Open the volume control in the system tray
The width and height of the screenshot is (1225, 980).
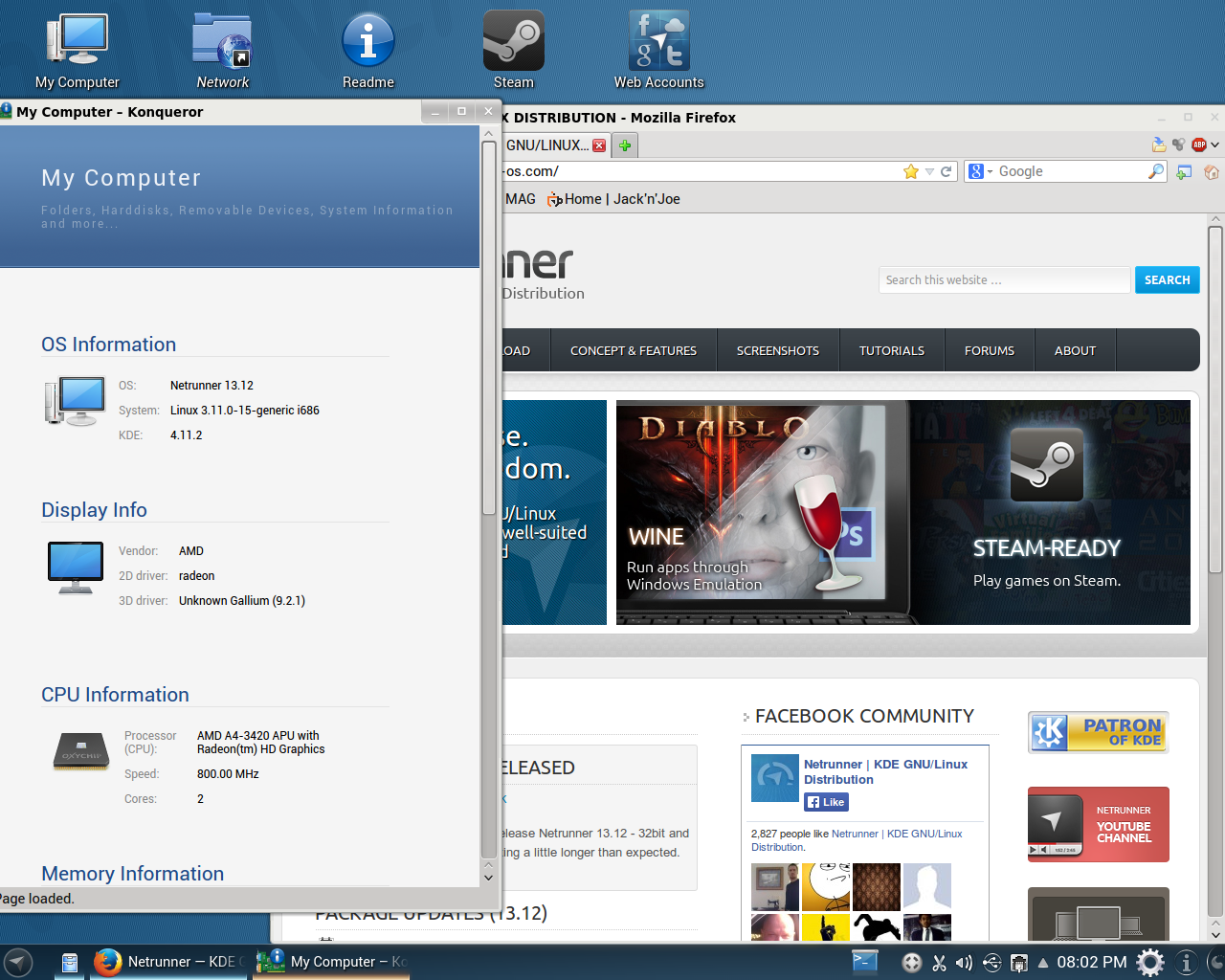pos(964,963)
